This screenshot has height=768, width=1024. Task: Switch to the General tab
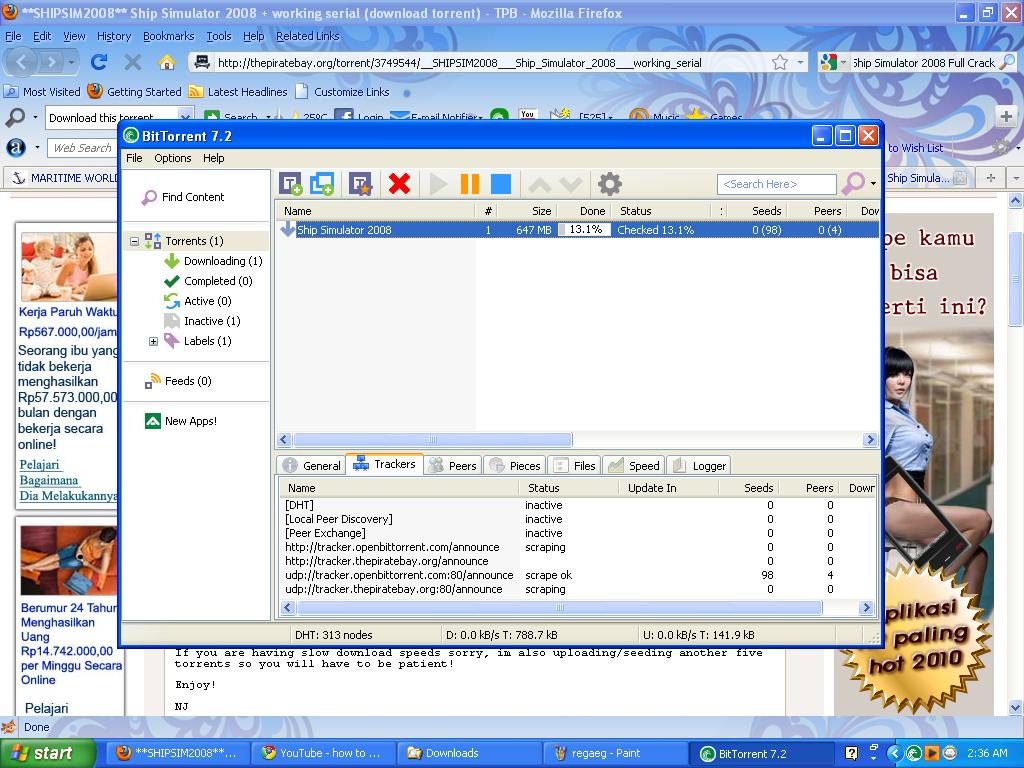pyautogui.click(x=312, y=466)
